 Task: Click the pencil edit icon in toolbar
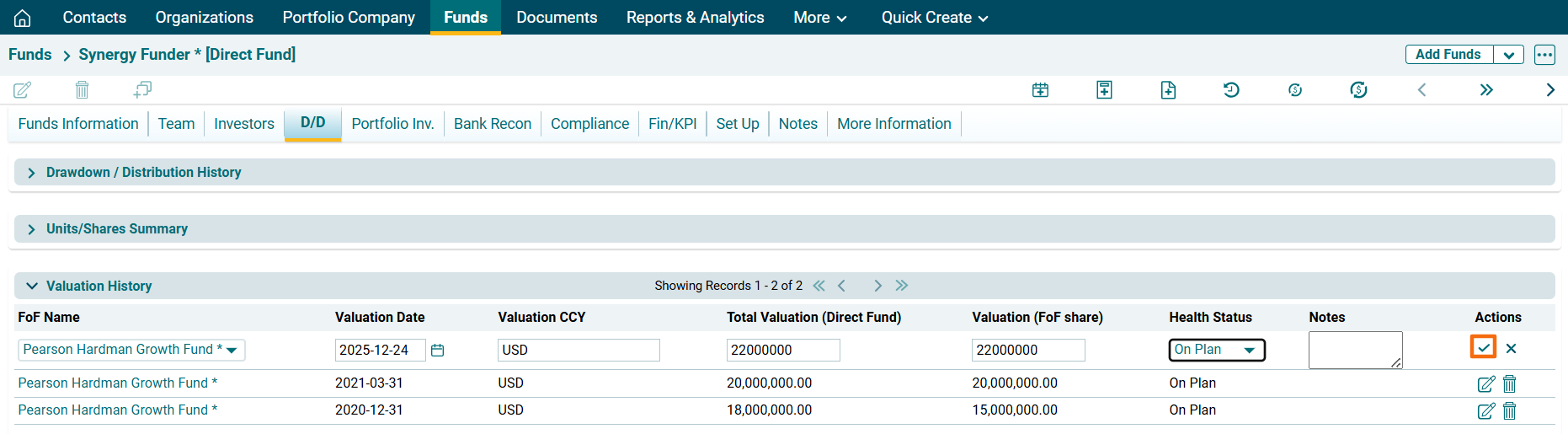tap(23, 89)
